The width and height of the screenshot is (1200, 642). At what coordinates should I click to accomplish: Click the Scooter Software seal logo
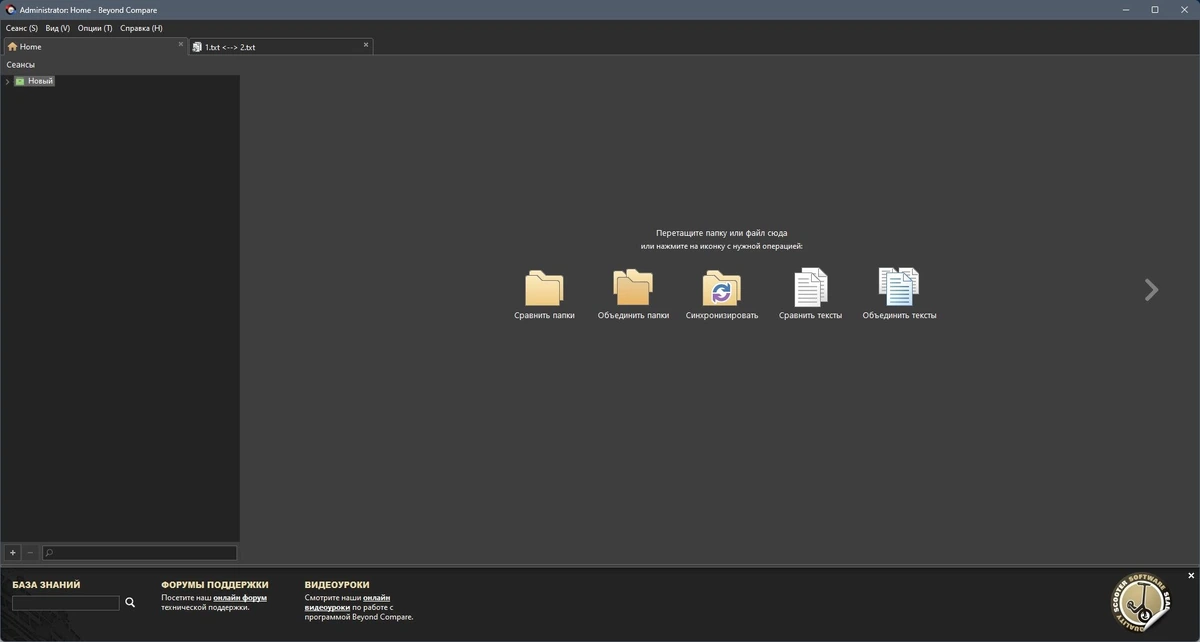[x=1140, y=603]
